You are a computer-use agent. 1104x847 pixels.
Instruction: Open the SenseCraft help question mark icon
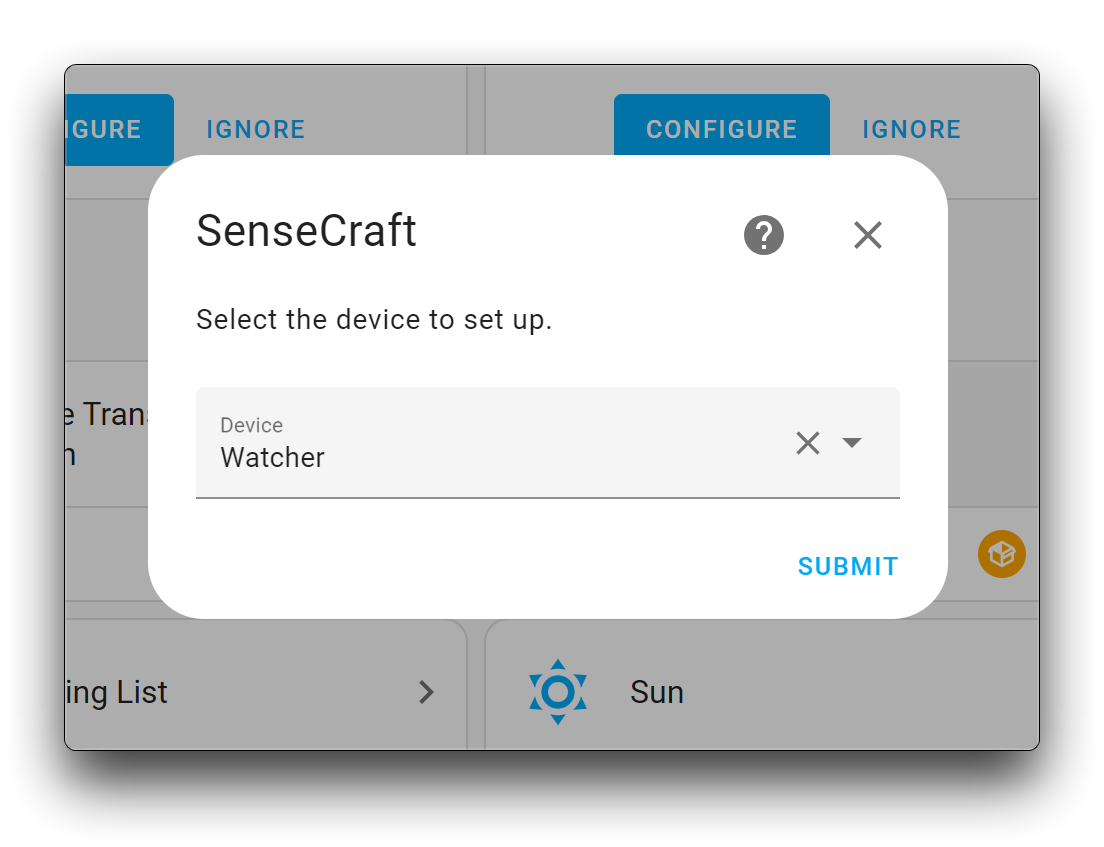763,235
